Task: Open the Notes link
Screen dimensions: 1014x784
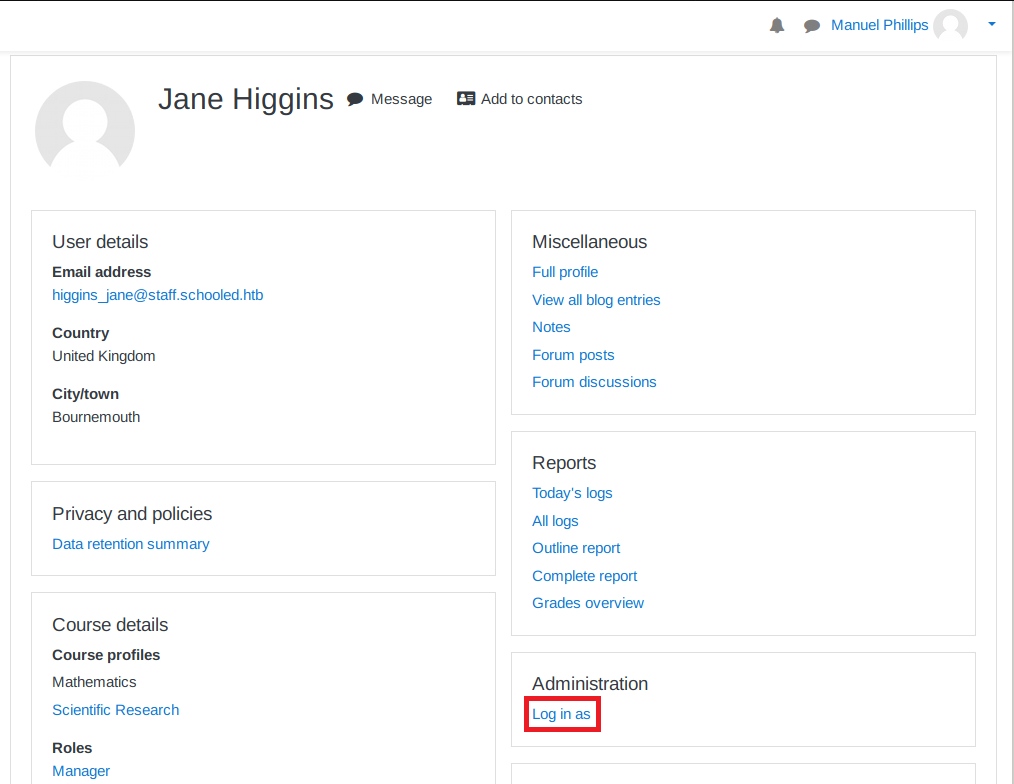Action: [551, 327]
